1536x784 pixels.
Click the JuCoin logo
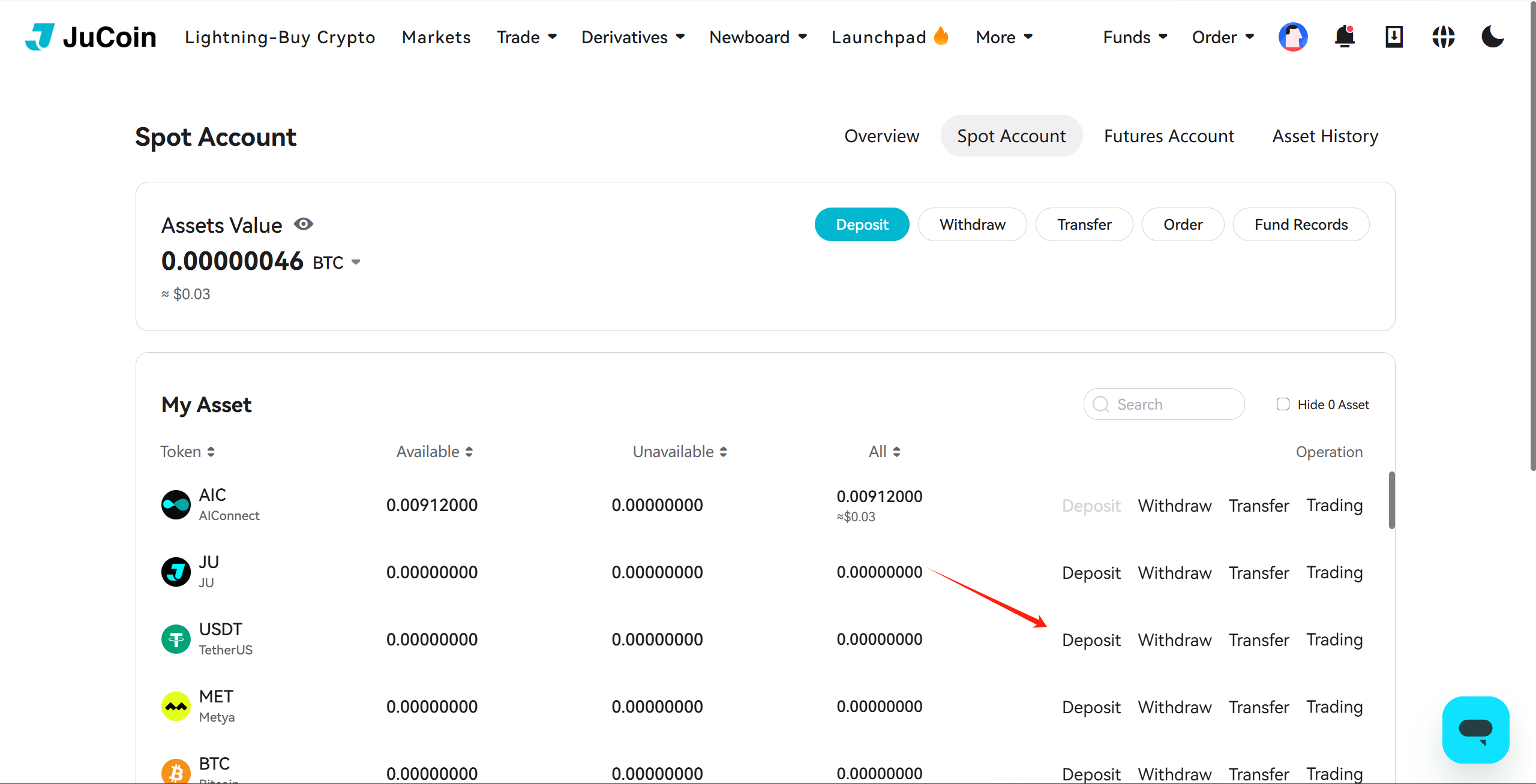(x=91, y=37)
